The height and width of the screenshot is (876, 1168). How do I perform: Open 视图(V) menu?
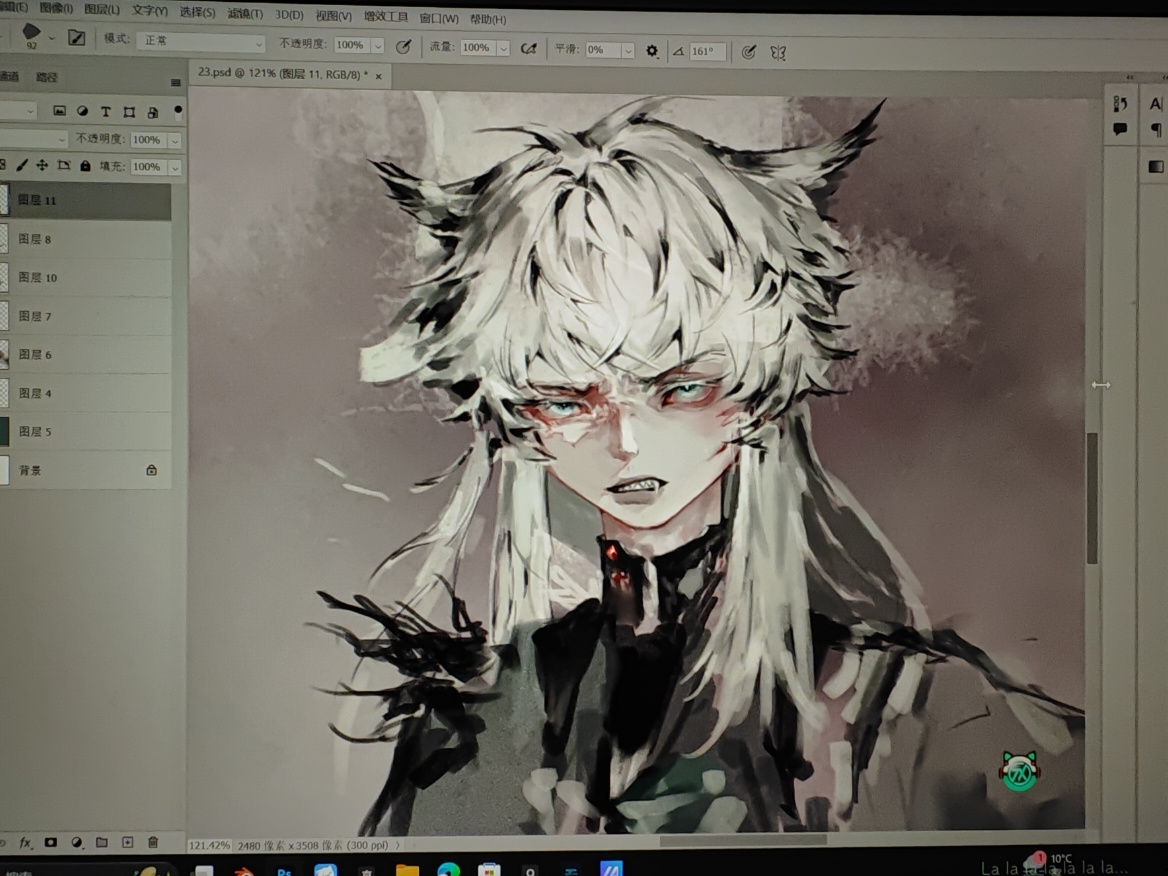(x=334, y=16)
